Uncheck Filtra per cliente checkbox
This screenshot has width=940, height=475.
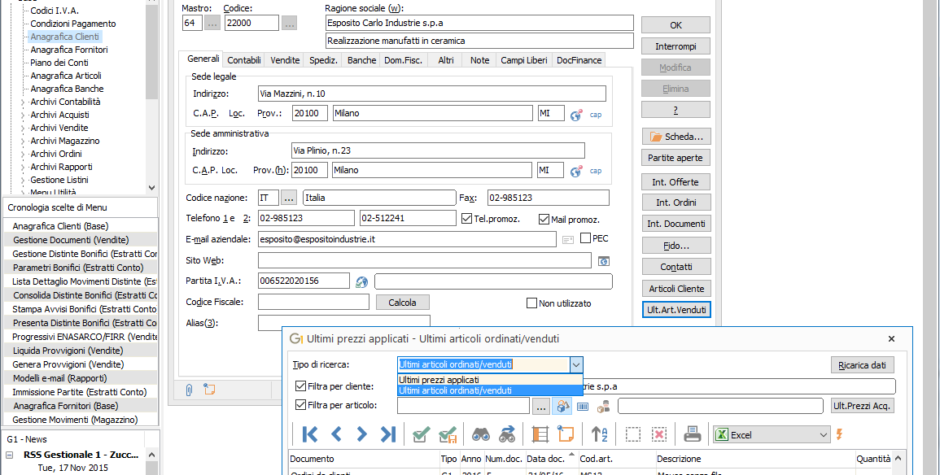(300, 386)
